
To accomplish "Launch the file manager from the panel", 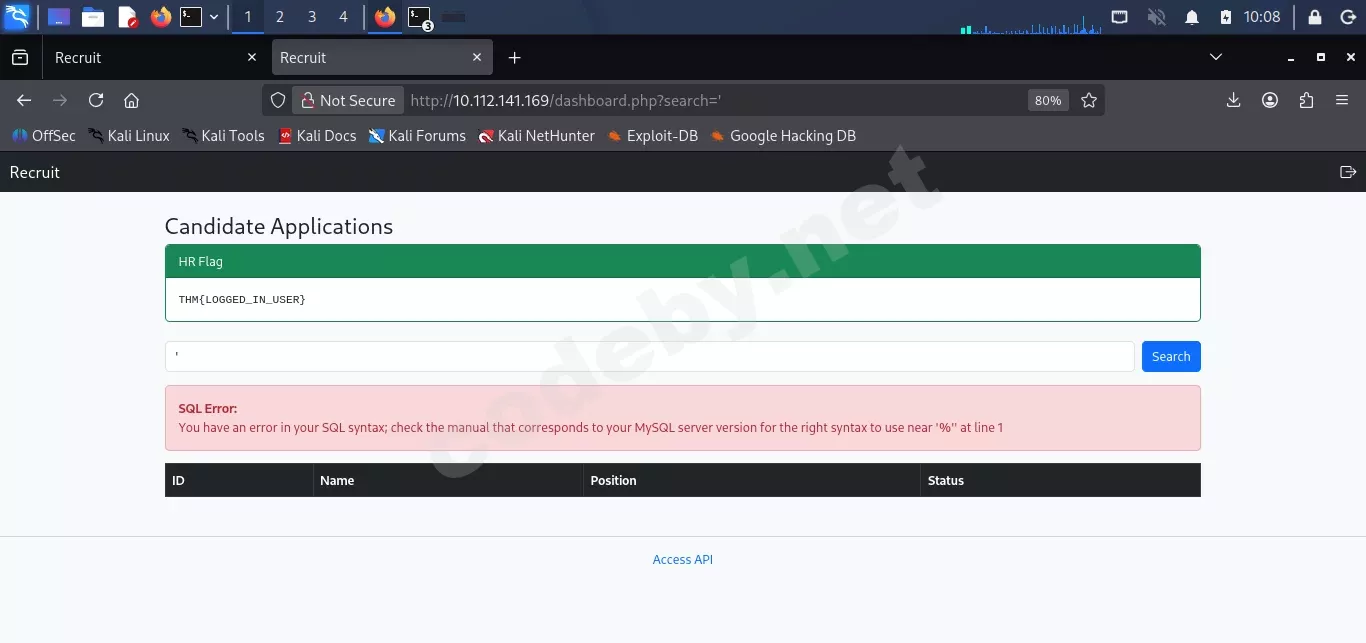I will 93,17.
